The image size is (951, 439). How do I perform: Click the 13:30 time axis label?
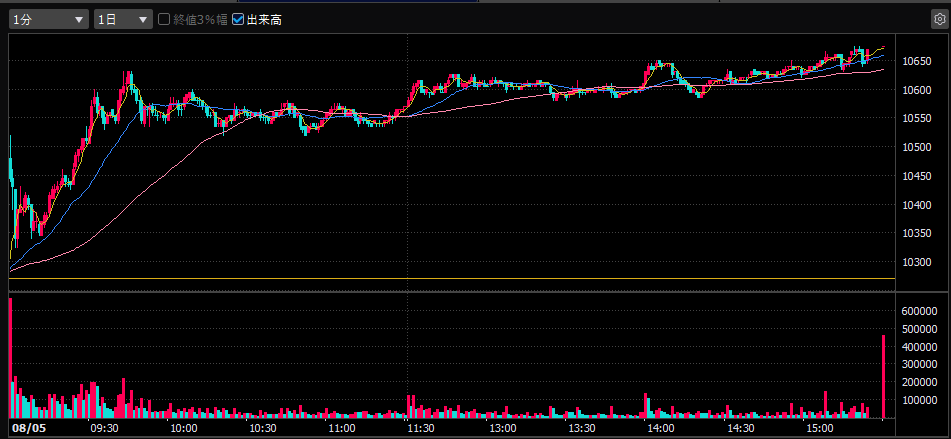580,427
